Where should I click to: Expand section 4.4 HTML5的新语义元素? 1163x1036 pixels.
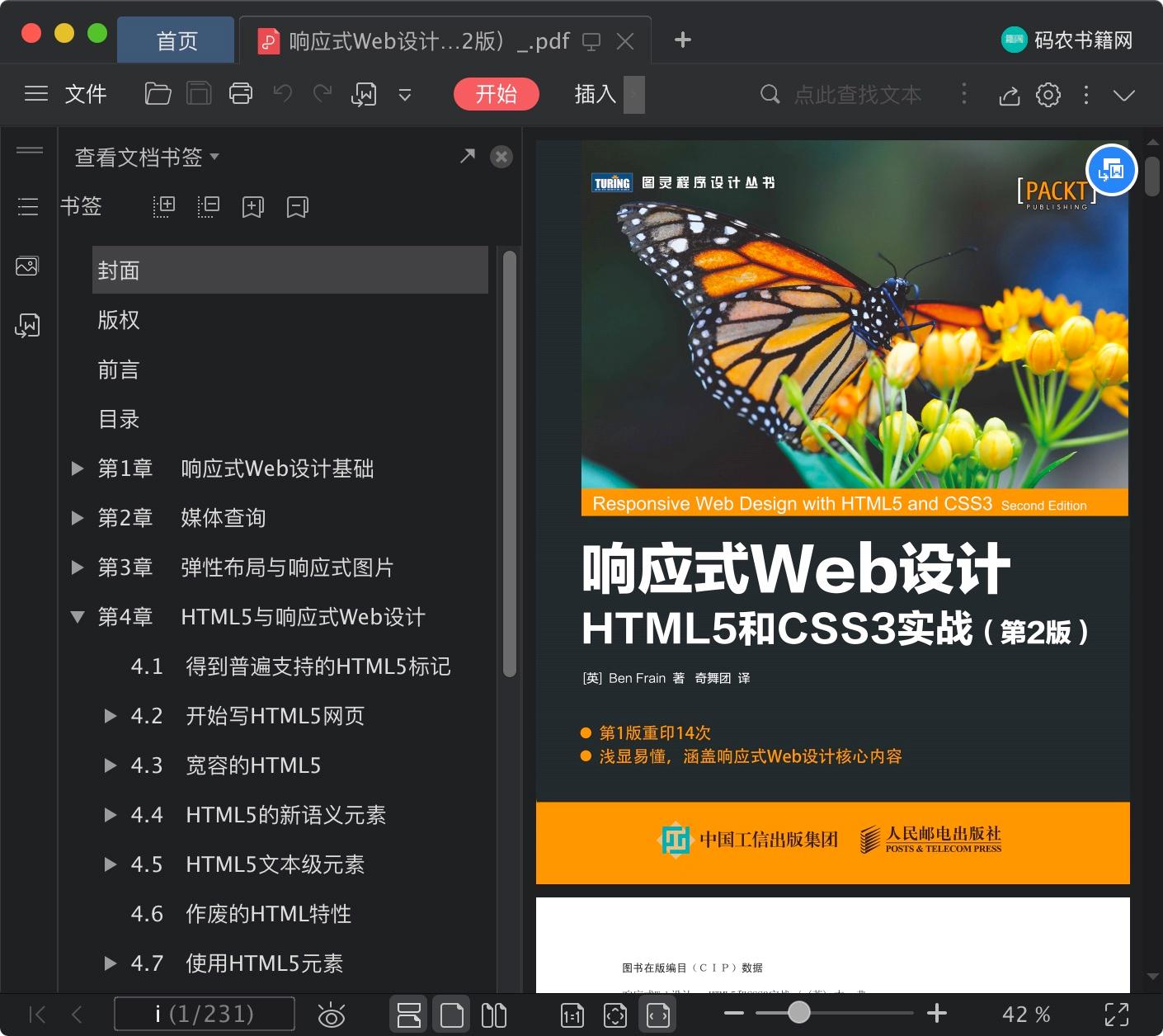111,815
